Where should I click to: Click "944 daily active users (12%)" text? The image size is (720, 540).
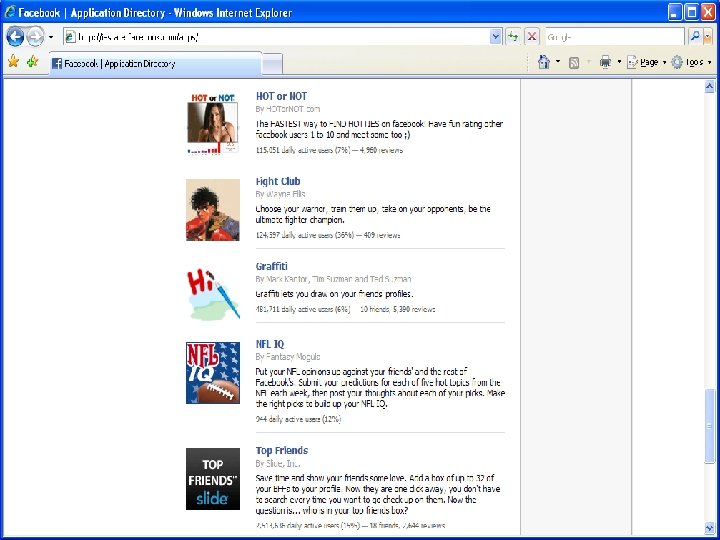(298, 419)
